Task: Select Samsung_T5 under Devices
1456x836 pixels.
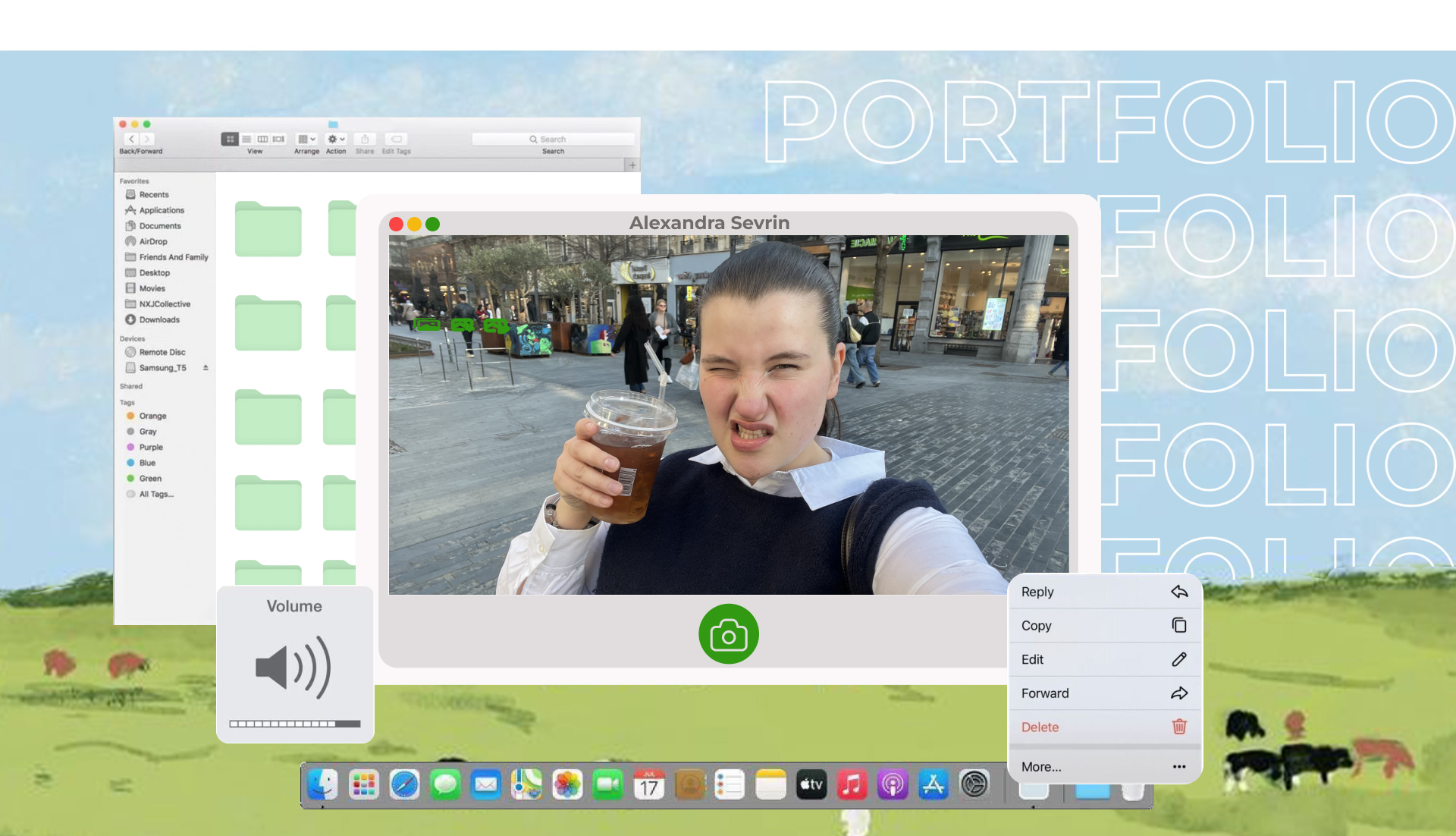Action: 155,368
